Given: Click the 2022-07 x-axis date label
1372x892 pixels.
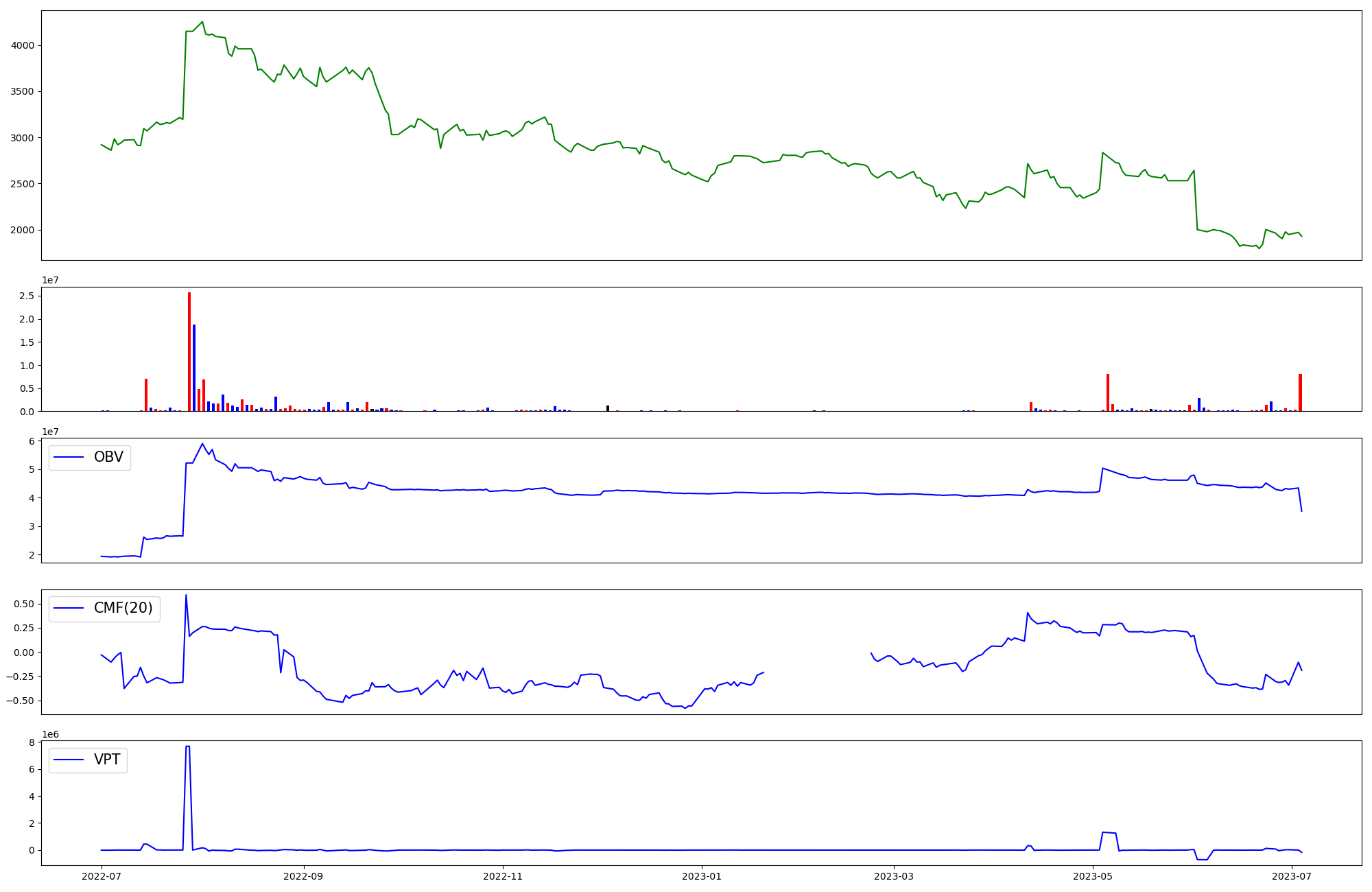Looking at the screenshot, I should [102, 876].
